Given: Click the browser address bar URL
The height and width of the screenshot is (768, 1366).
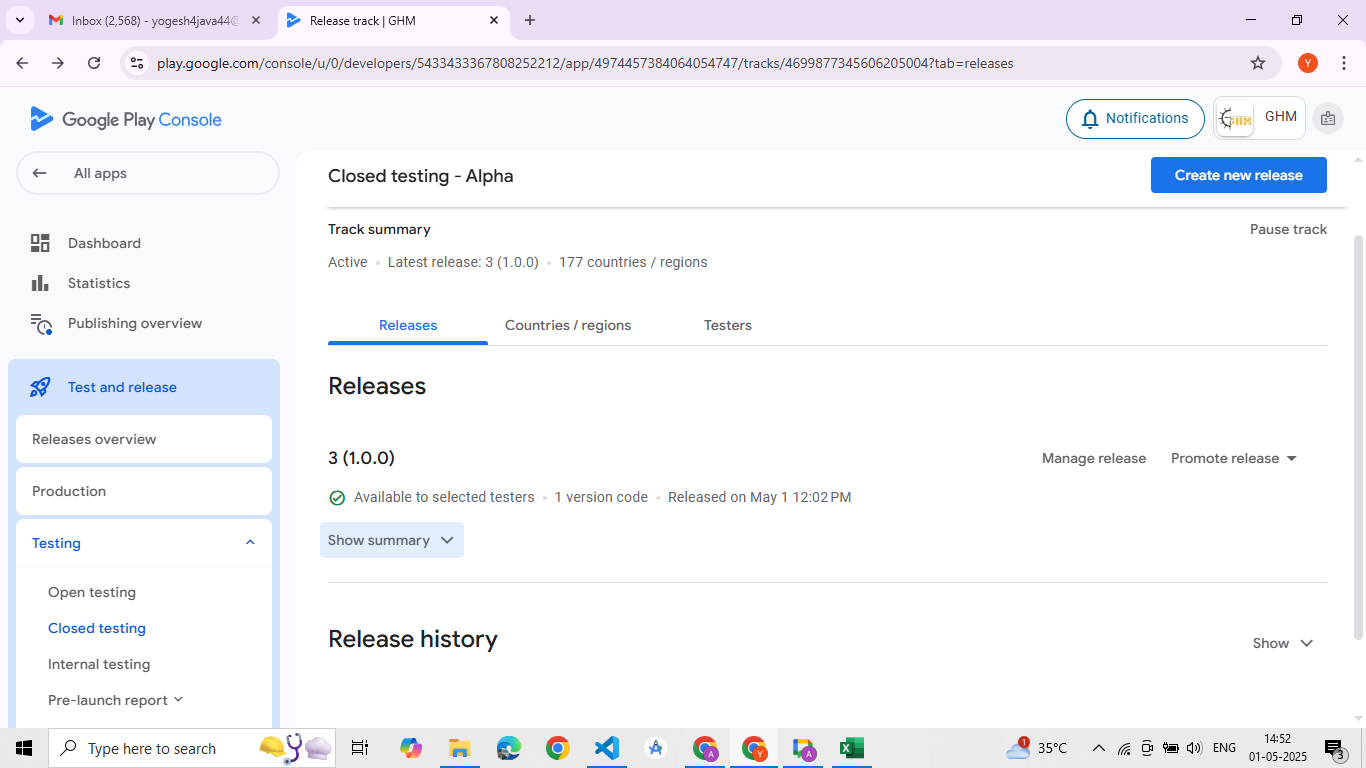Looking at the screenshot, I should (585, 63).
